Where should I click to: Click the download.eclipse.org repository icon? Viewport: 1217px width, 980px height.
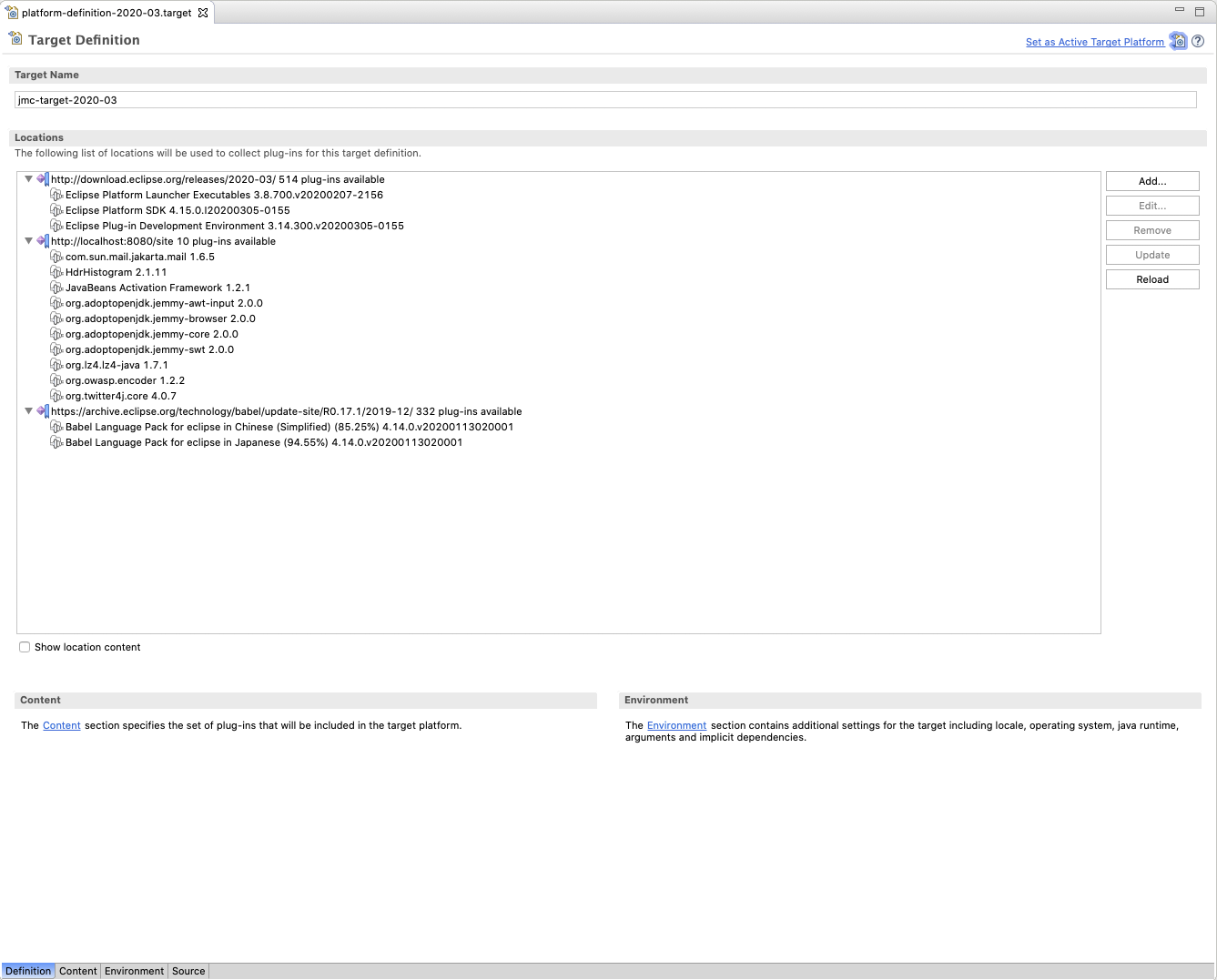pyautogui.click(x=43, y=179)
